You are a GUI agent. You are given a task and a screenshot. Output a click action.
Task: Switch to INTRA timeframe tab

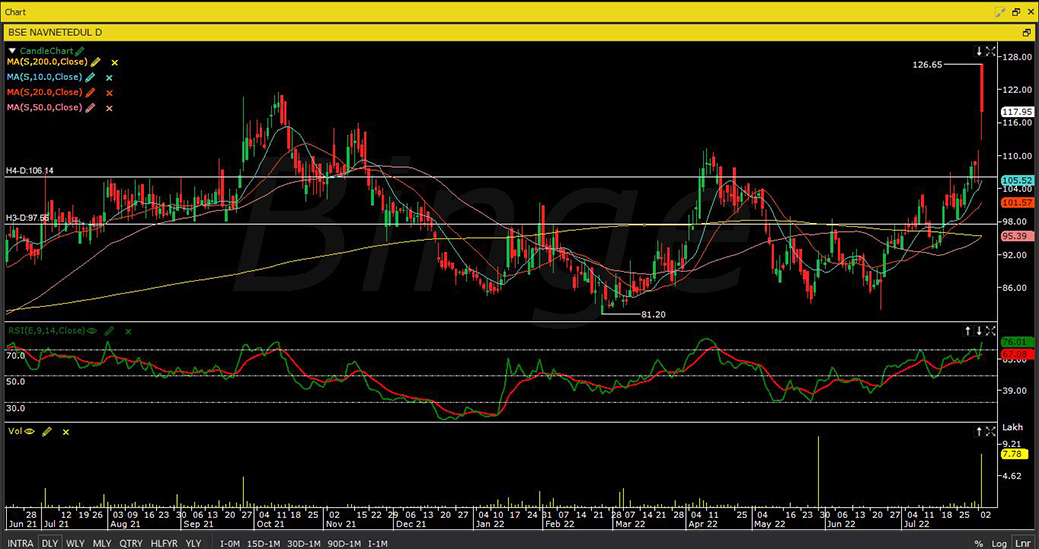(21, 542)
